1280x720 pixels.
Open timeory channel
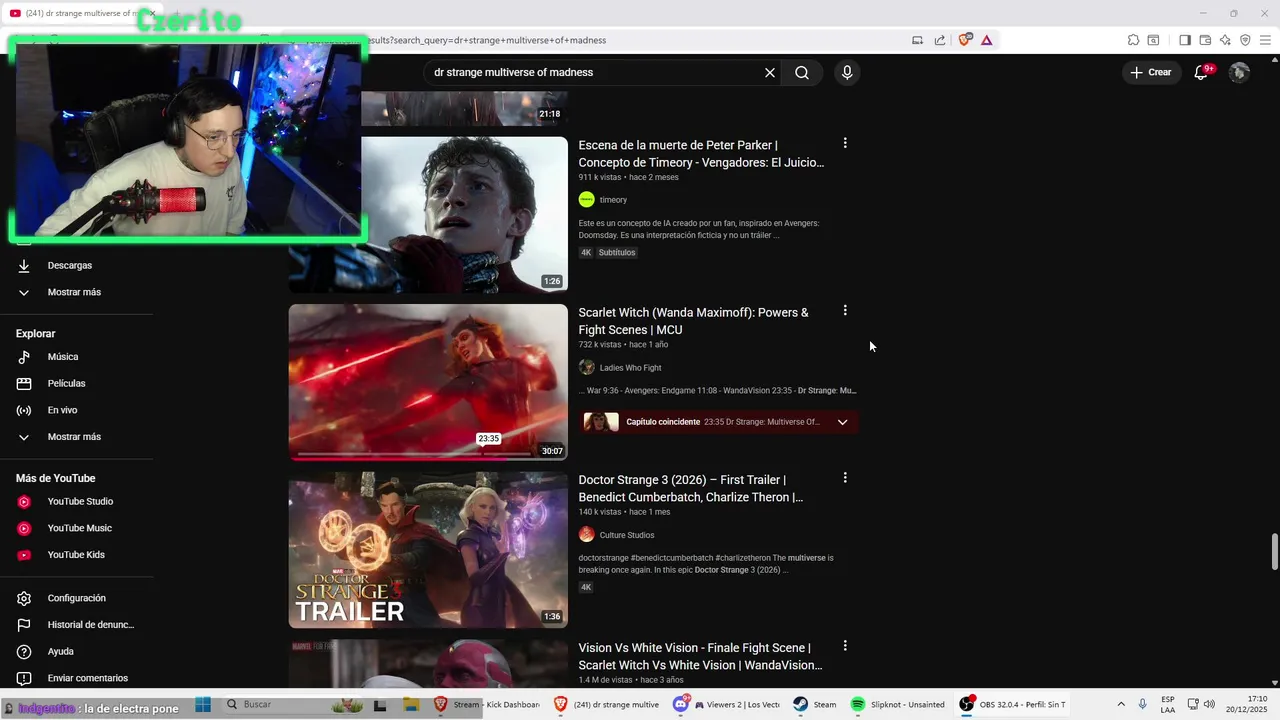[x=613, y=200]
